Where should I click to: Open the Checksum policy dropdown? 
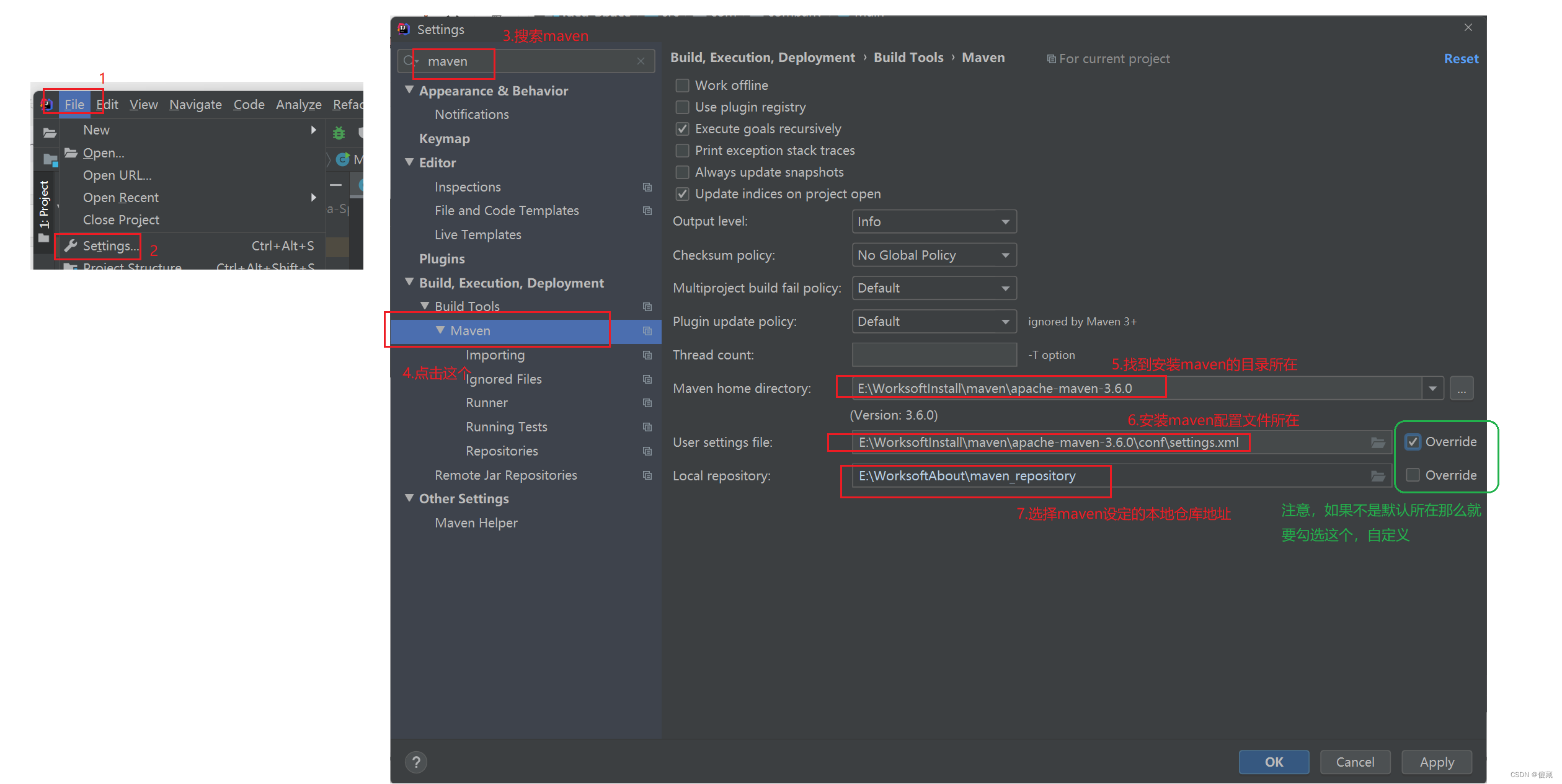coord(934,255)
